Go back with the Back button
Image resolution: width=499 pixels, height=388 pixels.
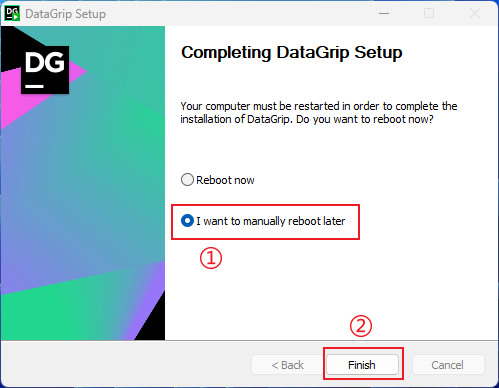tap(287, 365)
